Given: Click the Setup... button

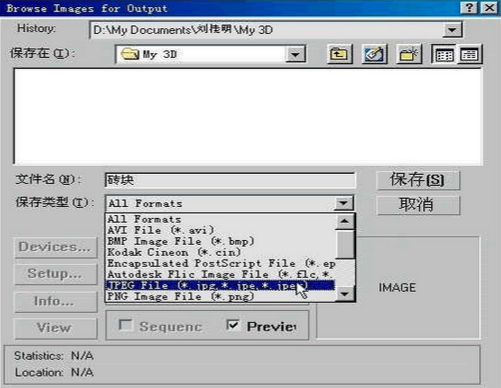Looking at the screenshot, I should [x=56, y=274].
